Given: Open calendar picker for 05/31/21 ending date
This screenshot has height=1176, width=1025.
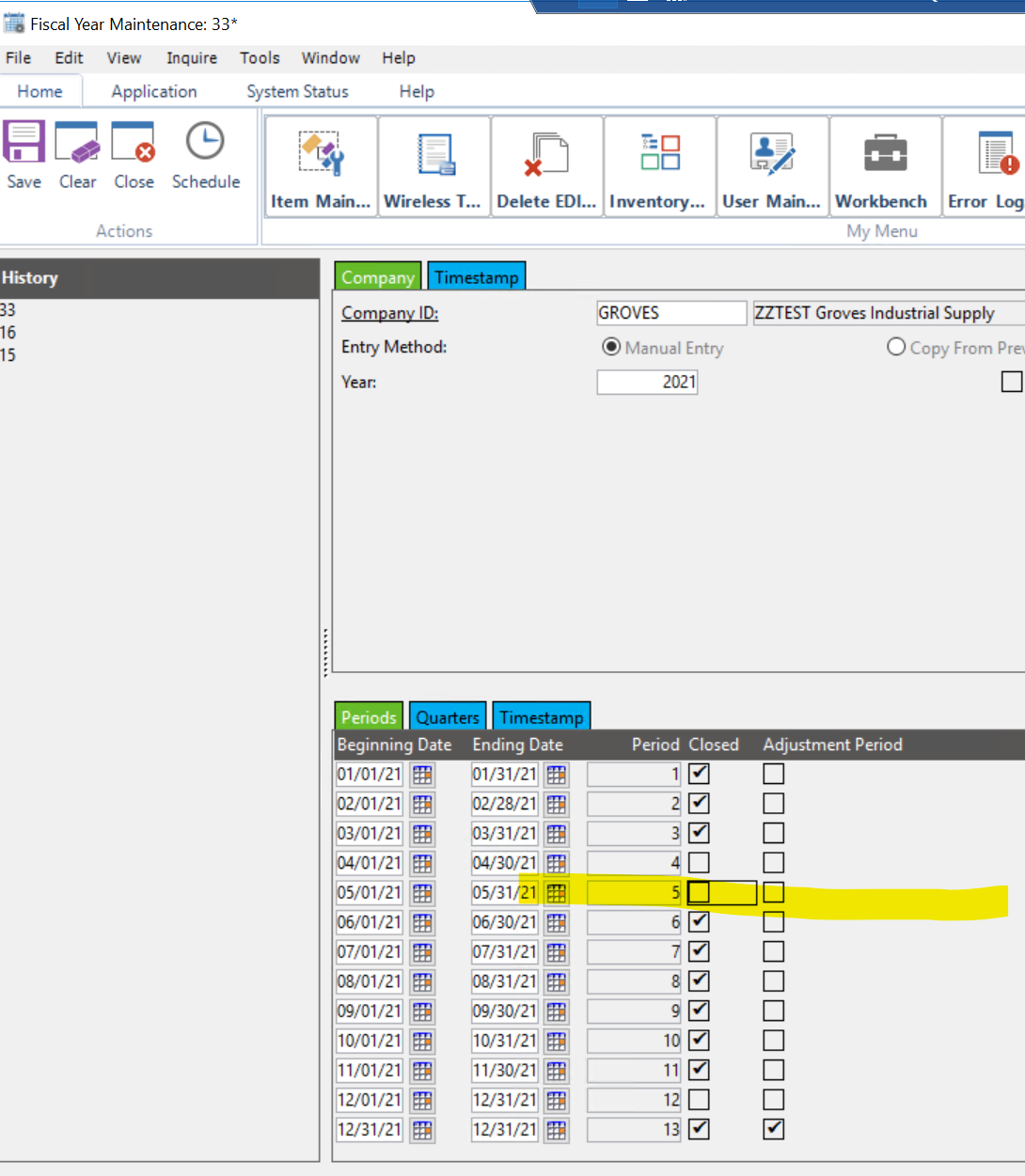Looking at the screenshot, I should pyautogui.click(x=557, y=893).
